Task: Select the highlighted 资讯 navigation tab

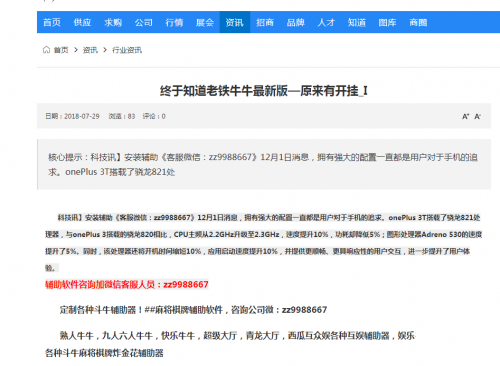Action: [235, 22]
